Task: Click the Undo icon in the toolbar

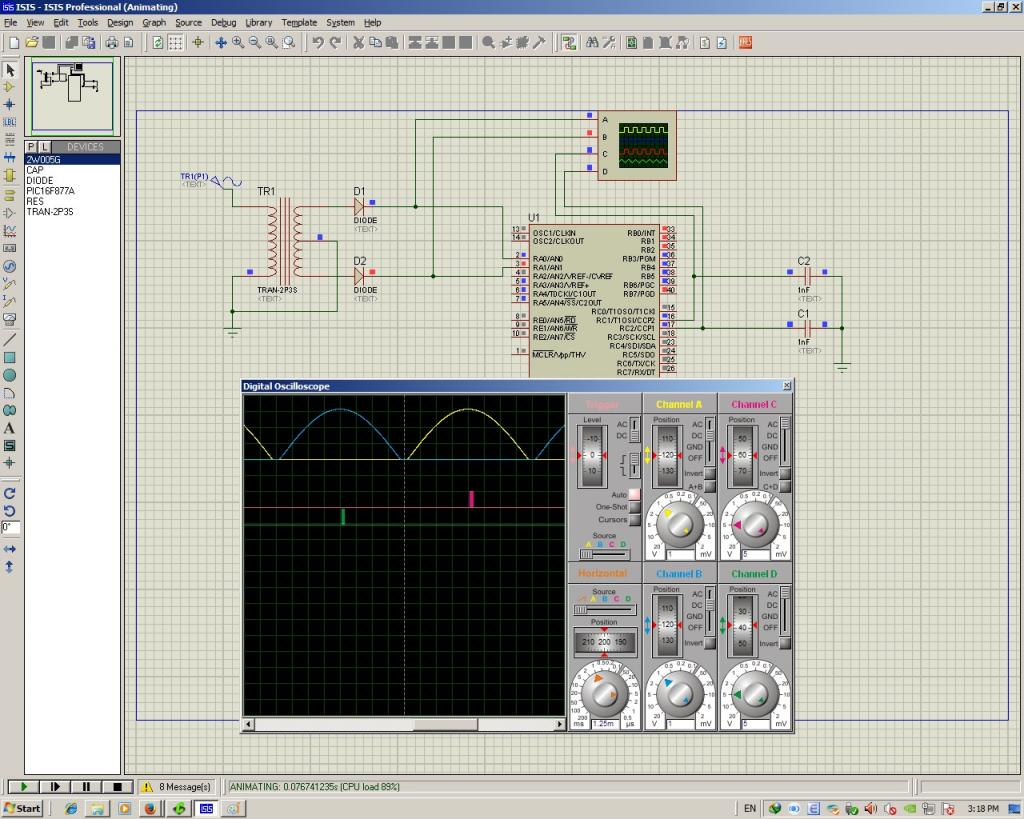Action: point(317,42)
